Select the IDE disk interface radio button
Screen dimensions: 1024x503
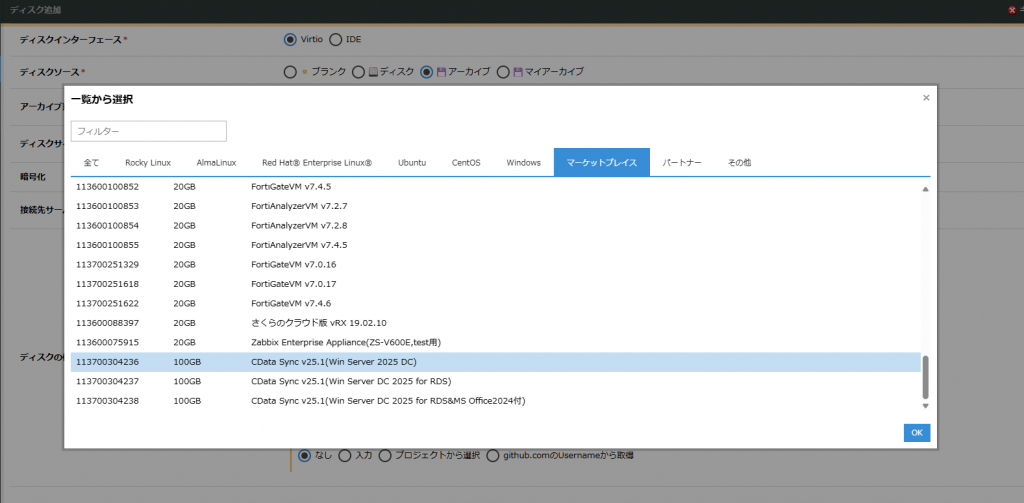tap(335, 40)
